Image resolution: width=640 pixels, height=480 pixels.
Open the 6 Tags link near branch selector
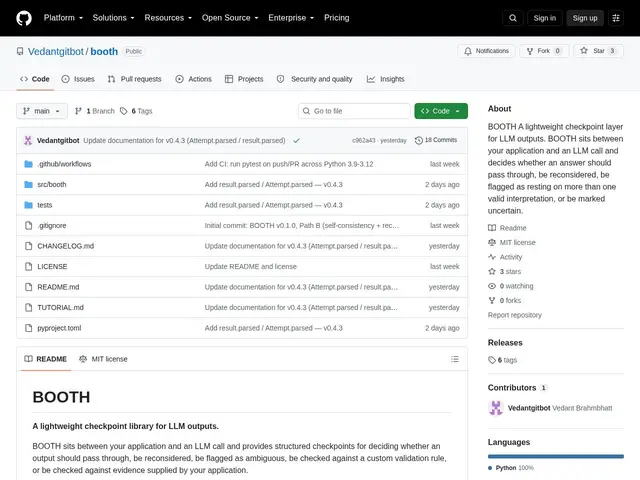click(136, 111)
